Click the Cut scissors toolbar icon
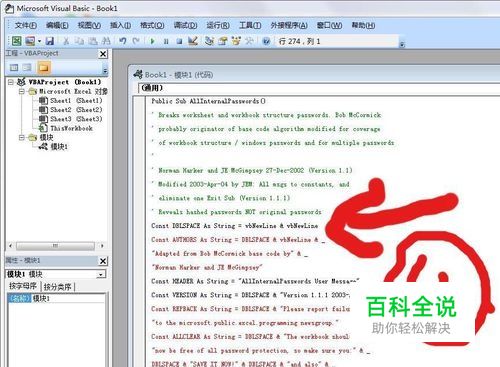The image size is (500, 367). click(66, 41)
